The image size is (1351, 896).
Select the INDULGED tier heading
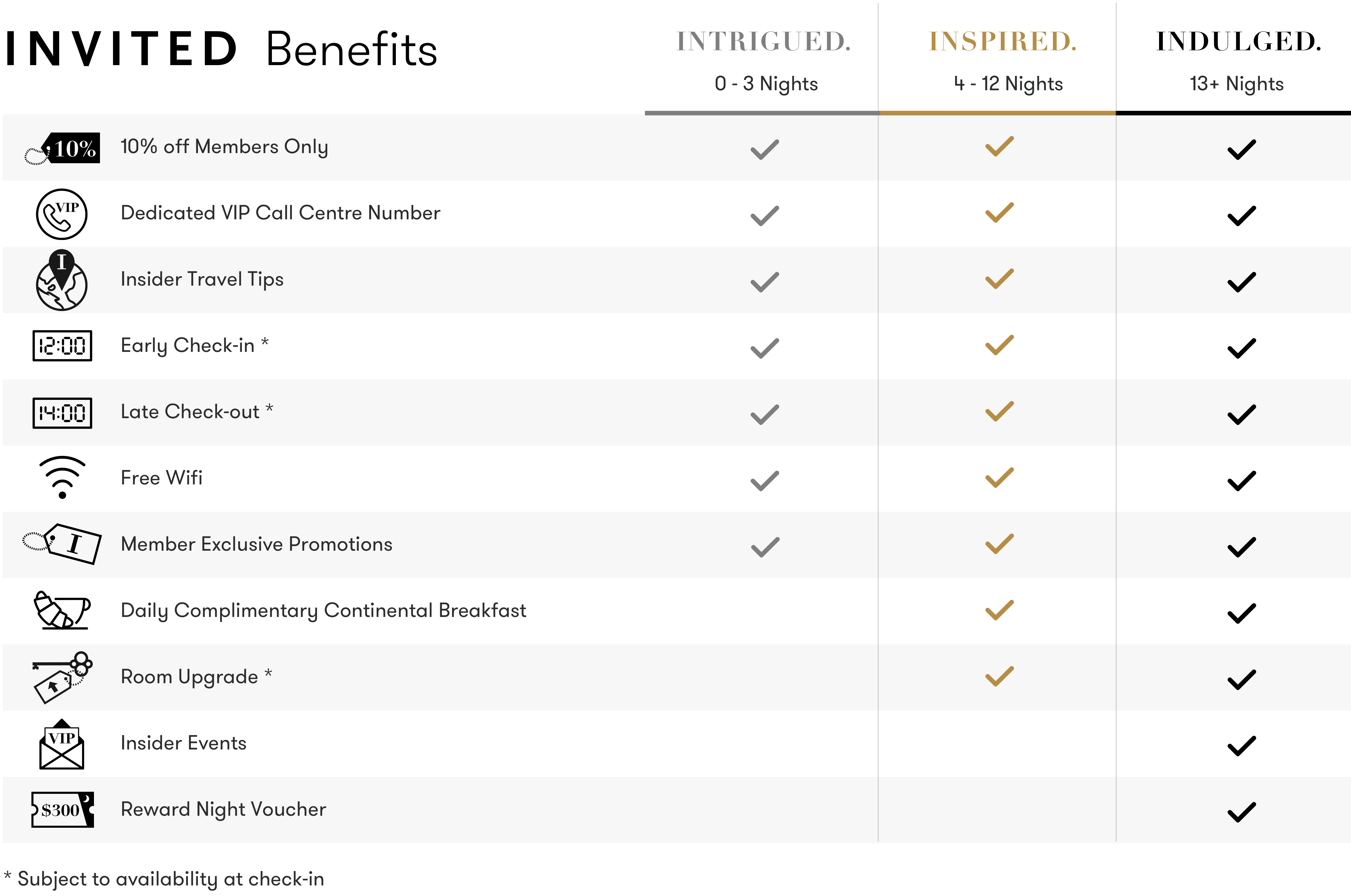[1238, 42]
